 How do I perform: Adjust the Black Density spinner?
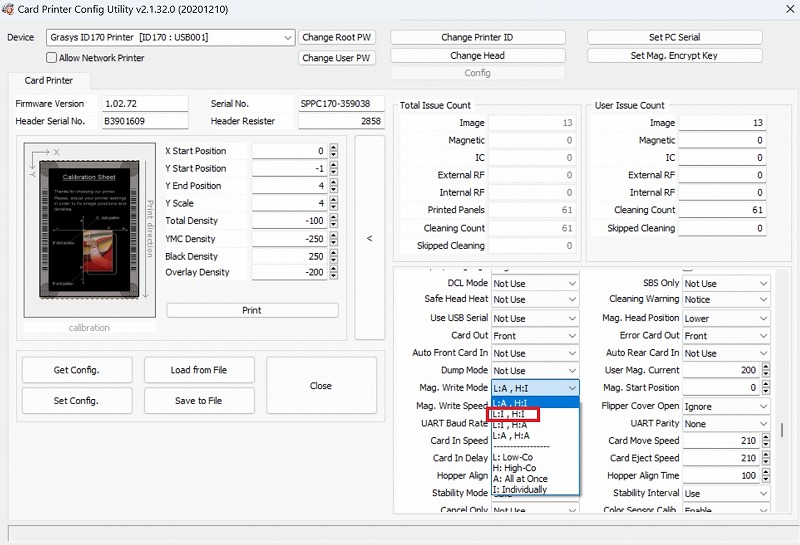[334, 256]
